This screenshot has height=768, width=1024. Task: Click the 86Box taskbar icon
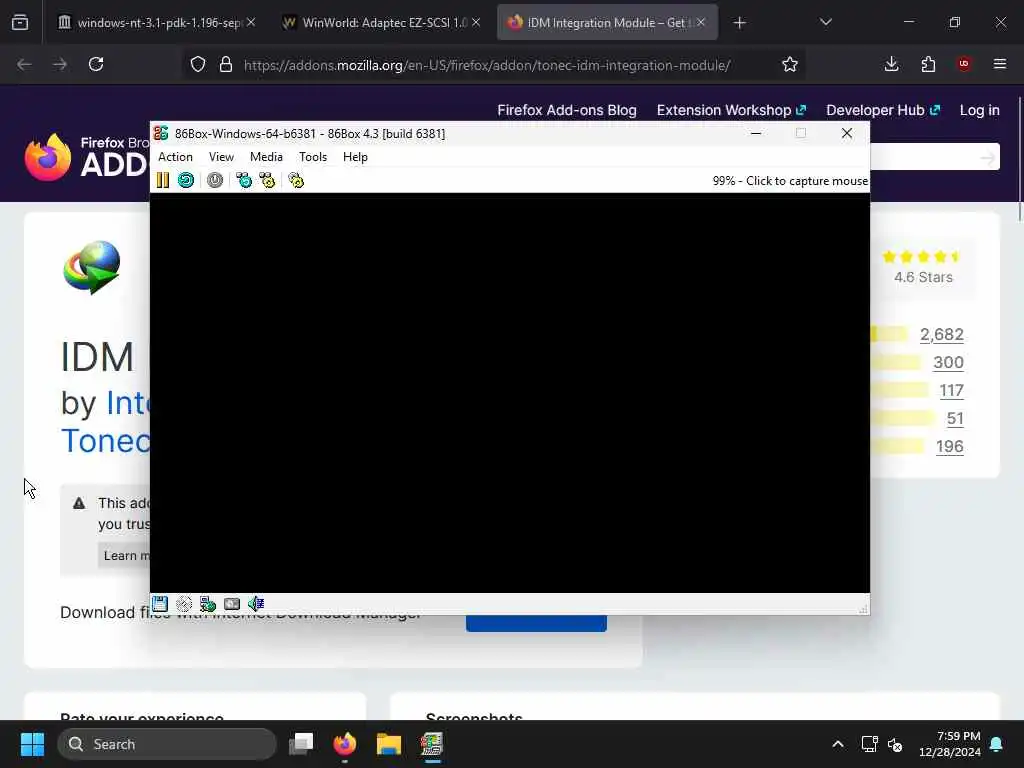point(432,744)
